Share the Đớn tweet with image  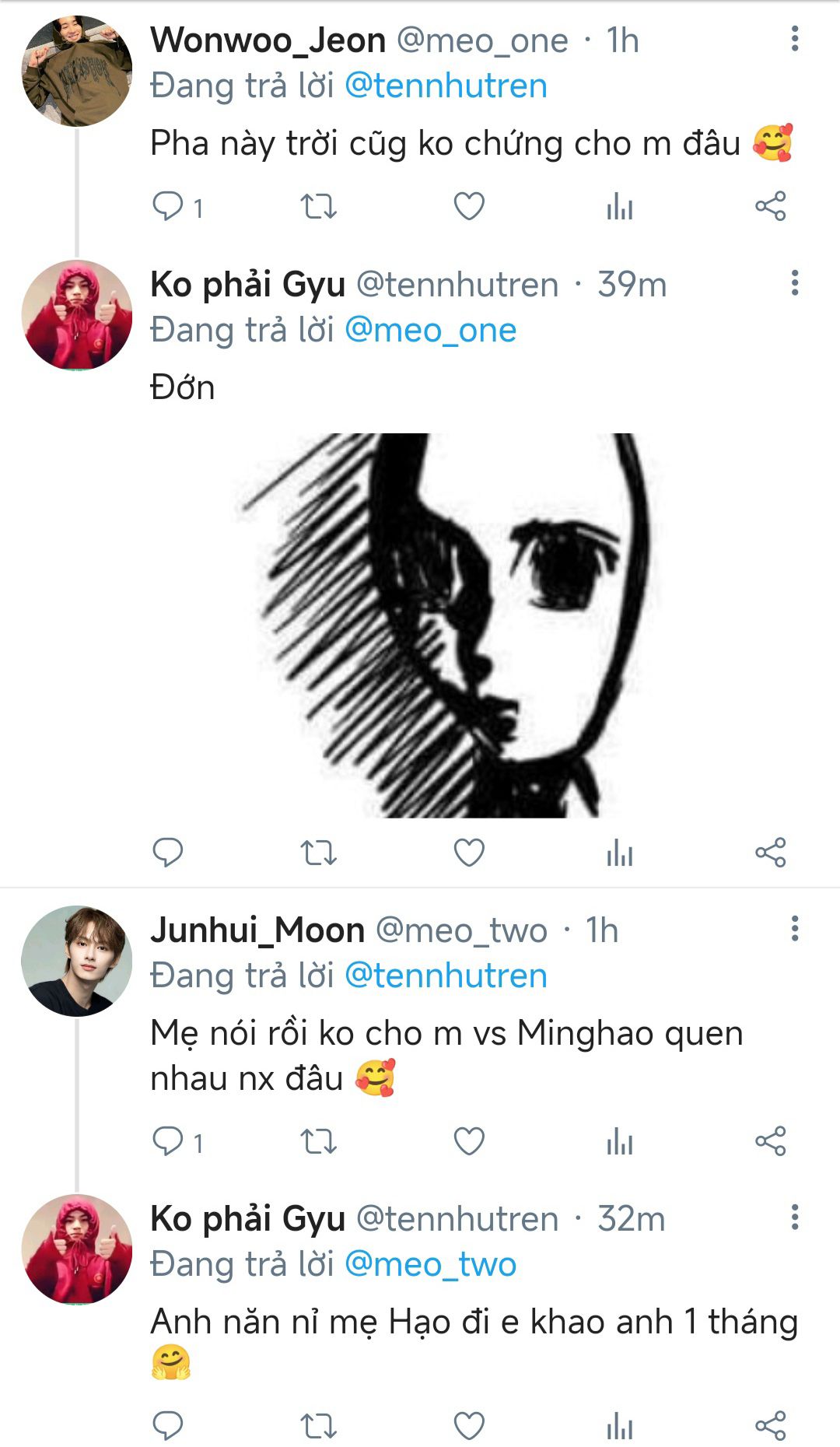click(770, 853)
